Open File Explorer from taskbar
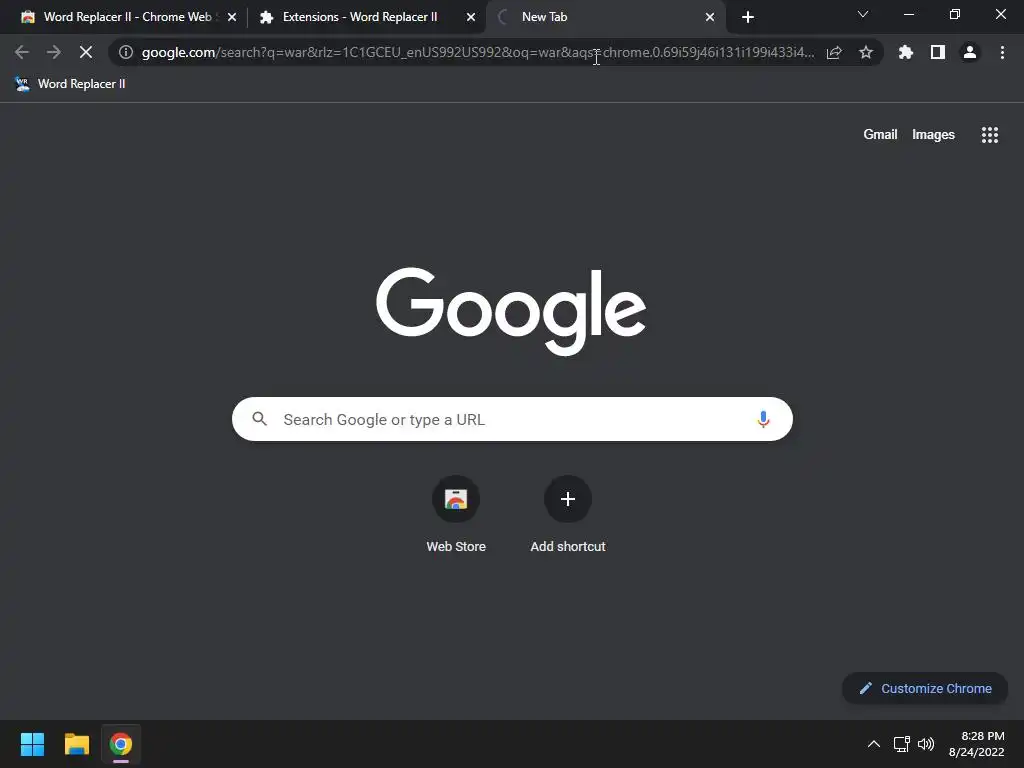1024x768 pixels. pyautogui.click(x=76, y=744)
